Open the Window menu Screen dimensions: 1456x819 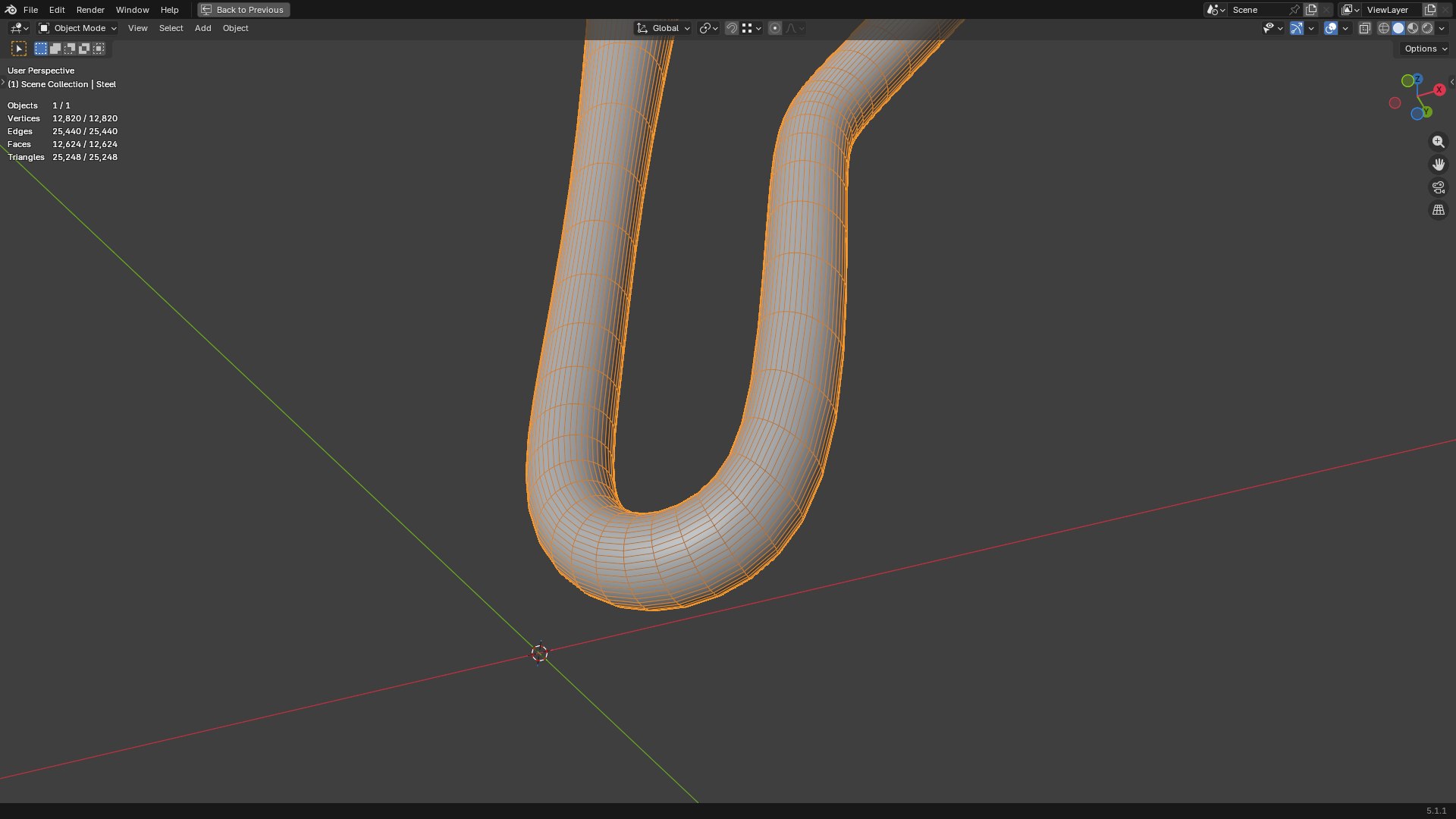tap(132, 10)
